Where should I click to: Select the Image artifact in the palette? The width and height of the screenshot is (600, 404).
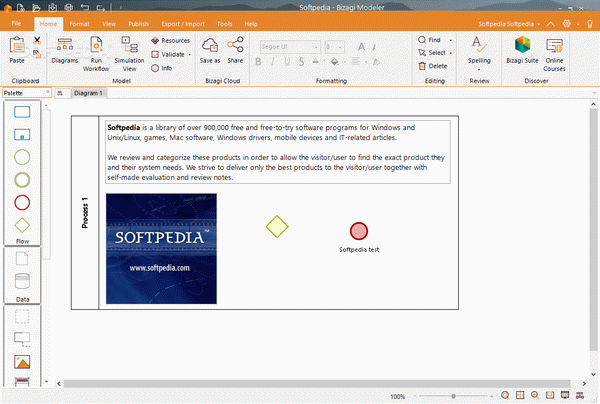click(22, 362)
